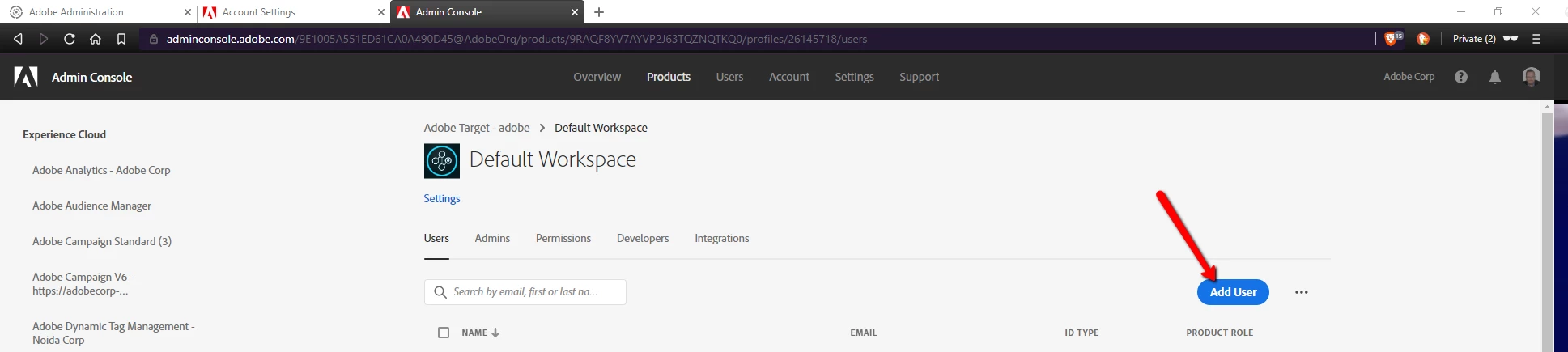
Task: Select the Integrations tab
Action: (x=722, y=238)
